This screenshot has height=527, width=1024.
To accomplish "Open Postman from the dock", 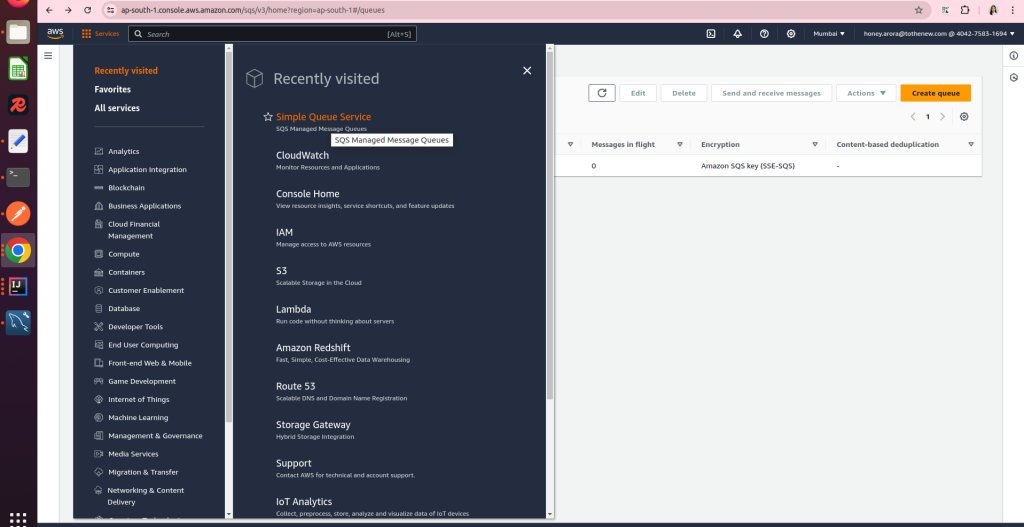I will pos(18,214).
